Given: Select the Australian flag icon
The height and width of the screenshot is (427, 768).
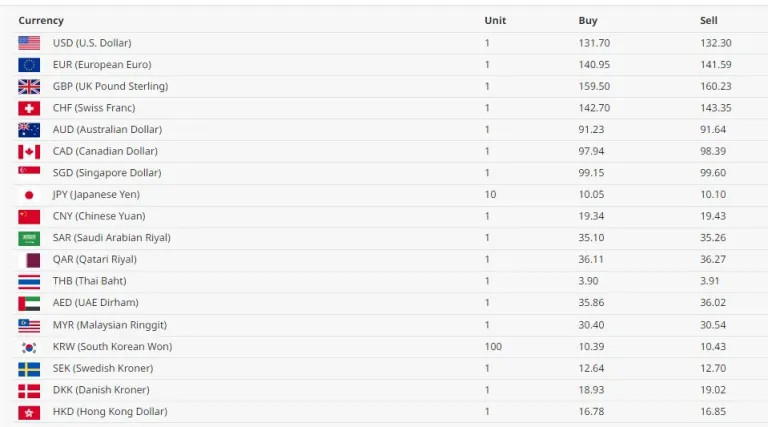Looking at the screenshot, I should click(x=29, y=130).
